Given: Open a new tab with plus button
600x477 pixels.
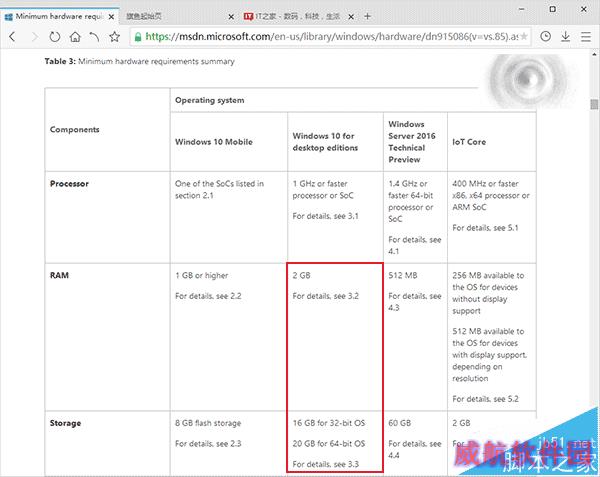Looking at the screenshot, I should 367,16.
